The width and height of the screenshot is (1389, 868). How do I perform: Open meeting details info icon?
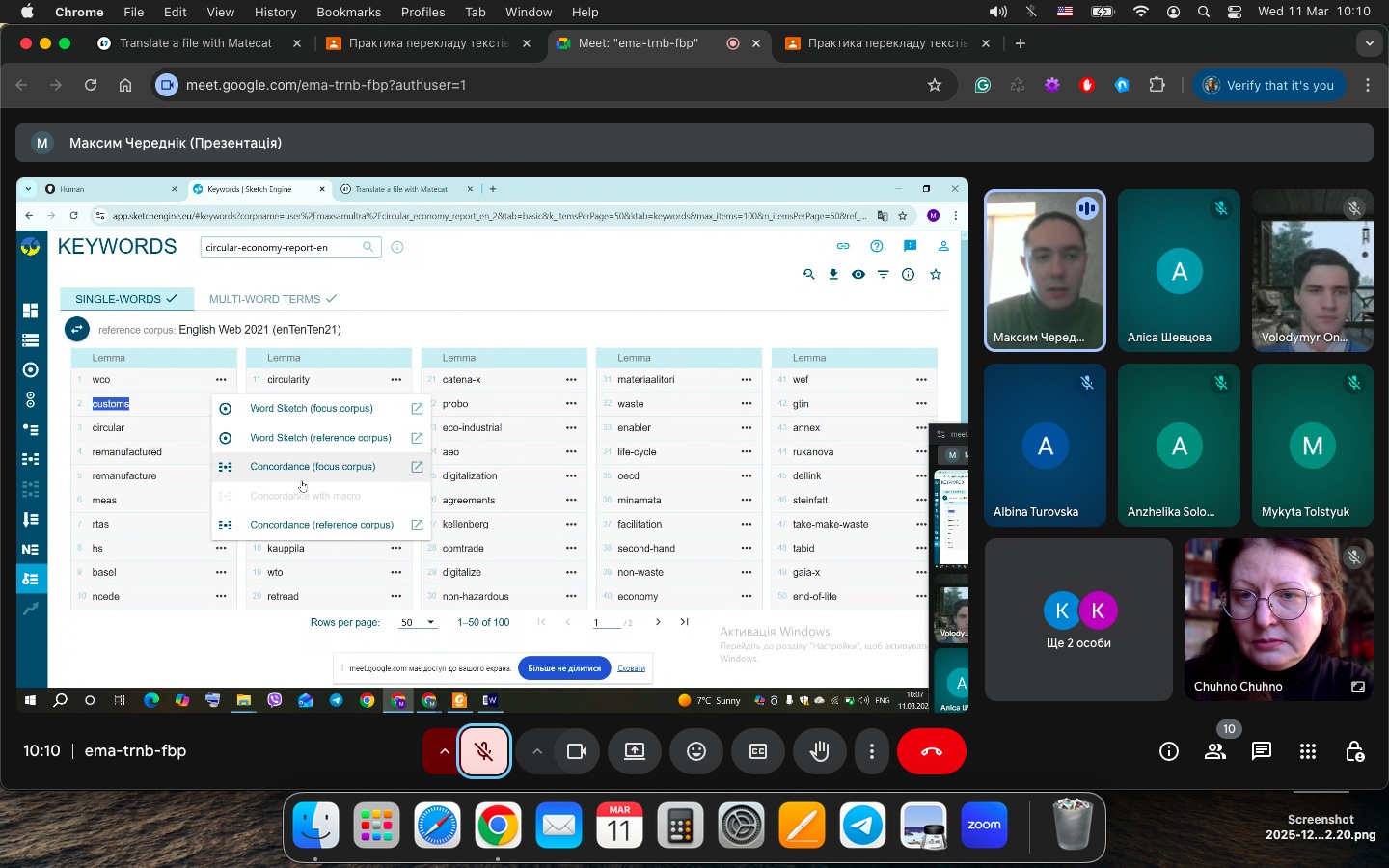[1168, 751]
